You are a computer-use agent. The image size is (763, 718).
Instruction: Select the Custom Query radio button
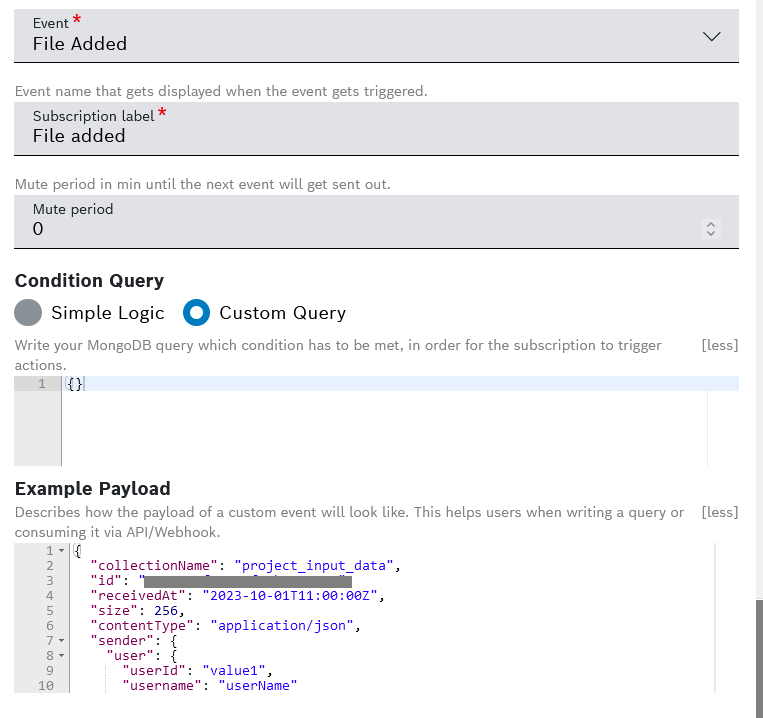(x=197, y=313)
